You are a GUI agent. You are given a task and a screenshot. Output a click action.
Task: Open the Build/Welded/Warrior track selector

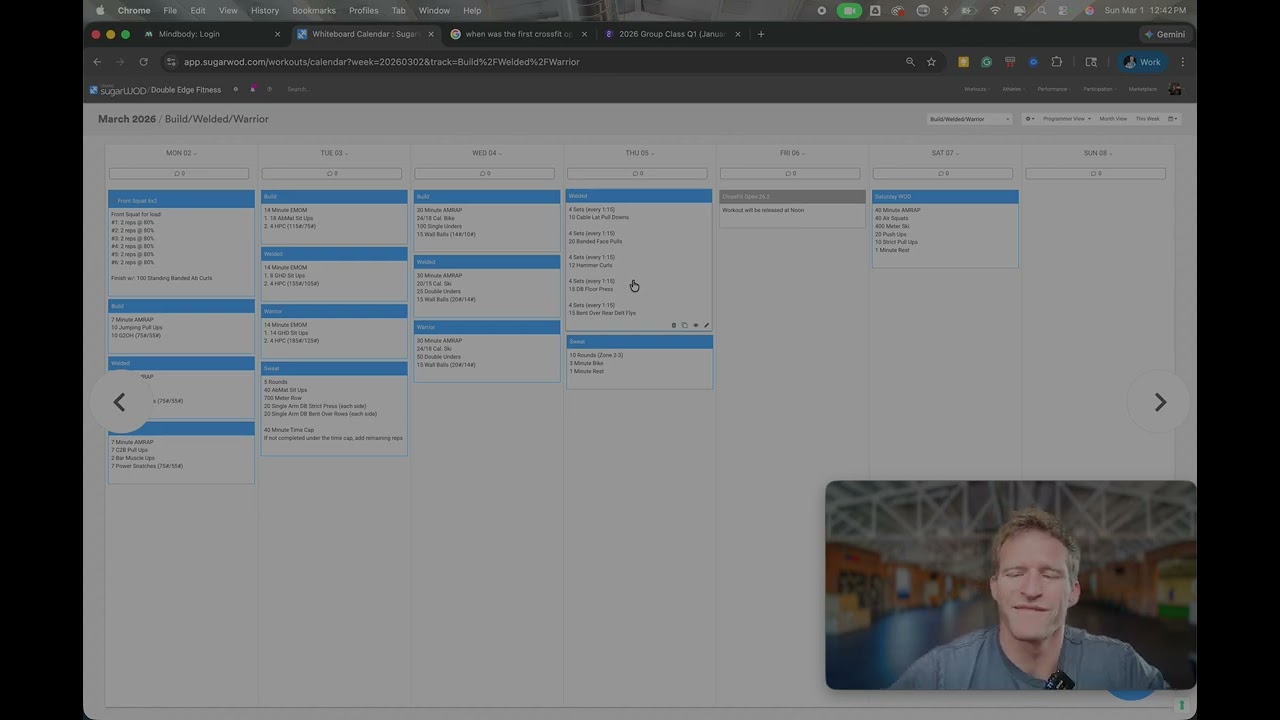coord(969,119)
